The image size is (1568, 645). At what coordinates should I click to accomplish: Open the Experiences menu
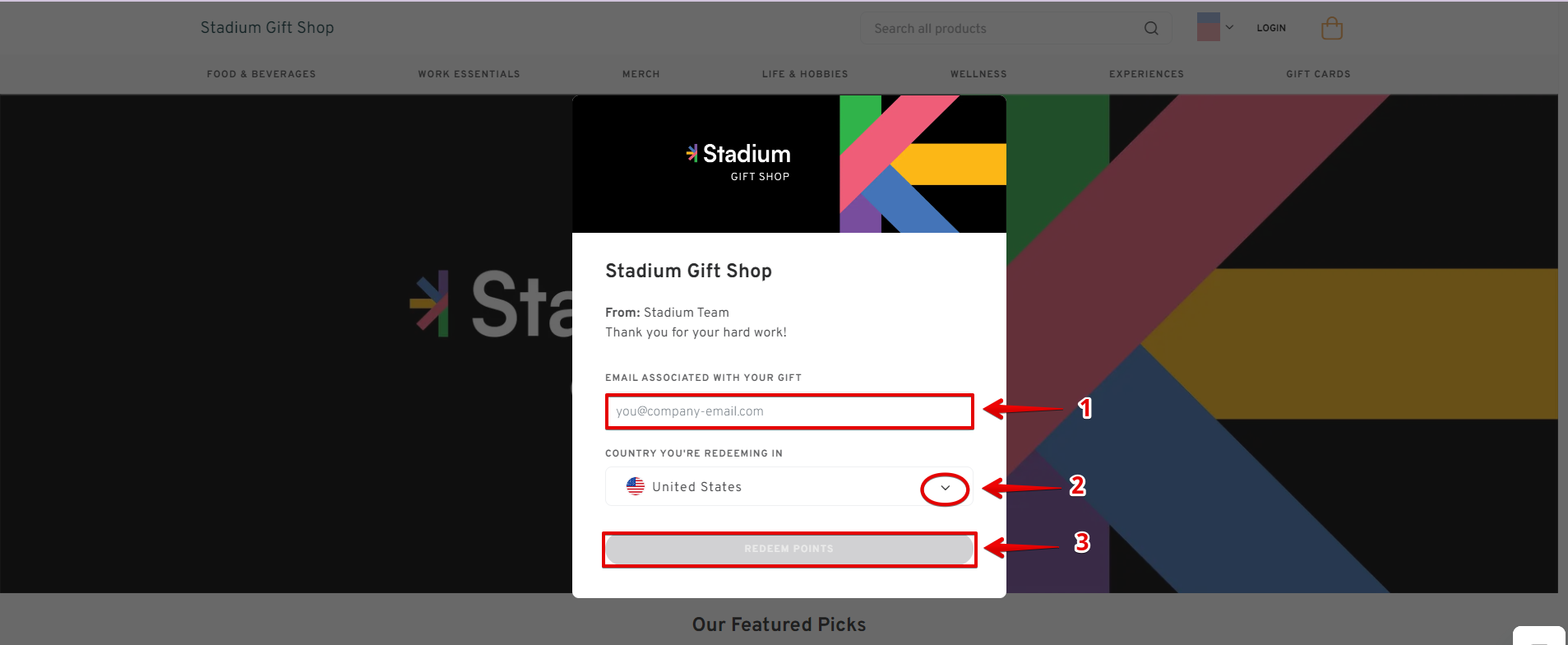tap(1146, 74)
